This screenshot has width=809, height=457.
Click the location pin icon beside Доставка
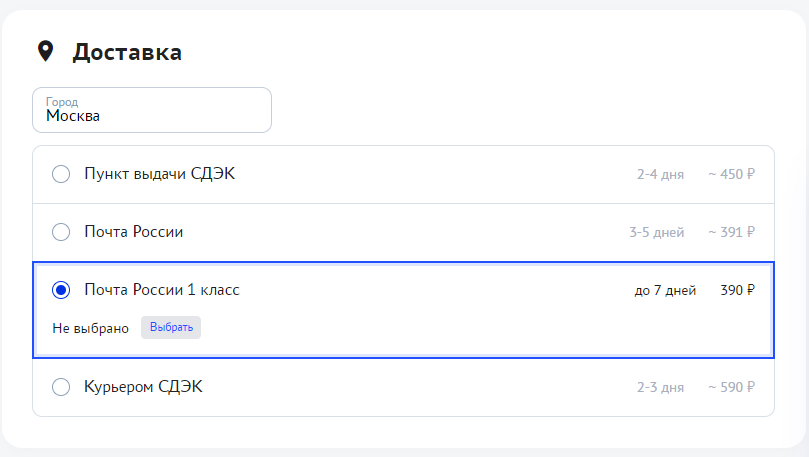click(x=45, y=51)
